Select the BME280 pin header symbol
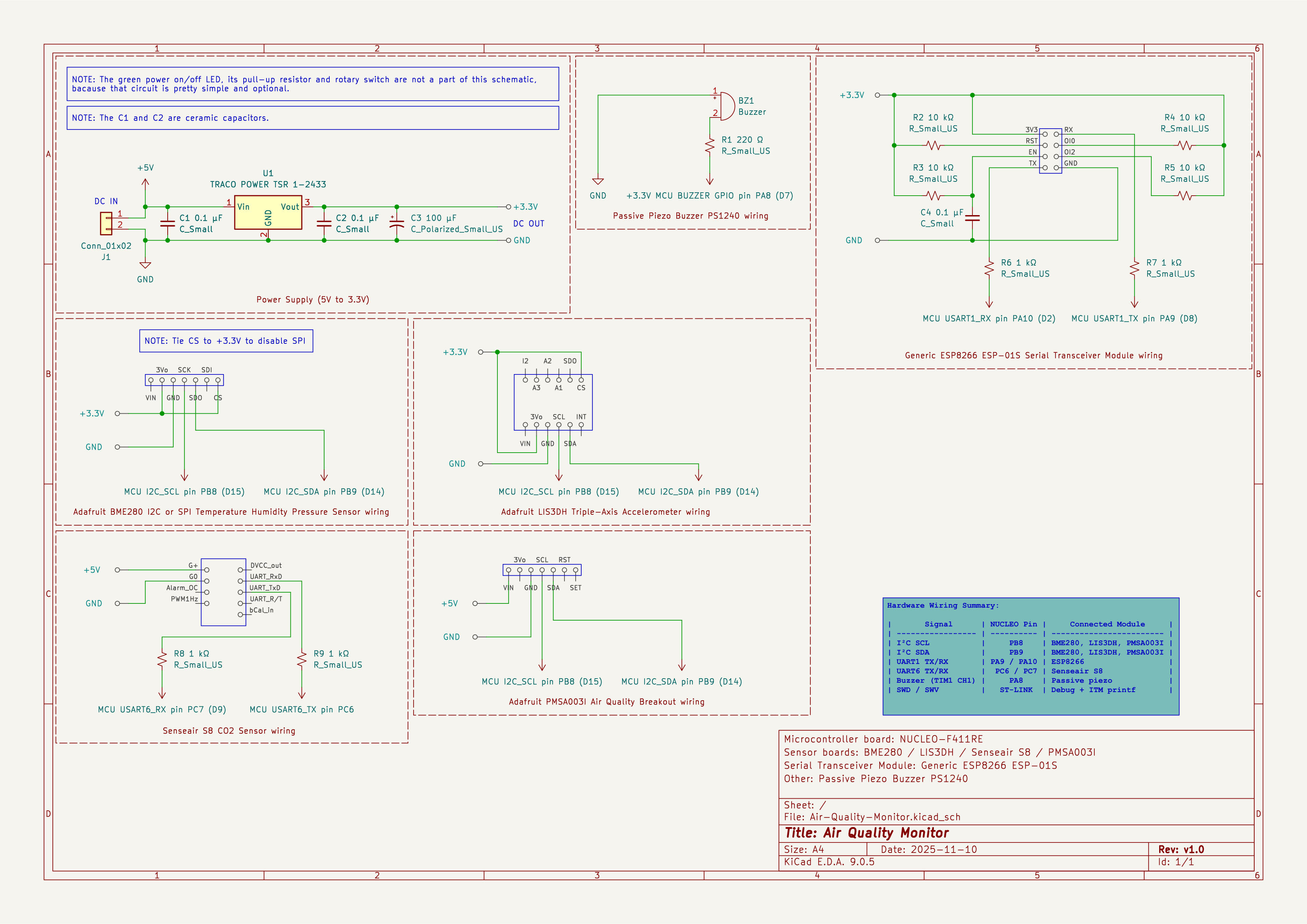This screenshot has width=1307, height=924. coord(185,380)
